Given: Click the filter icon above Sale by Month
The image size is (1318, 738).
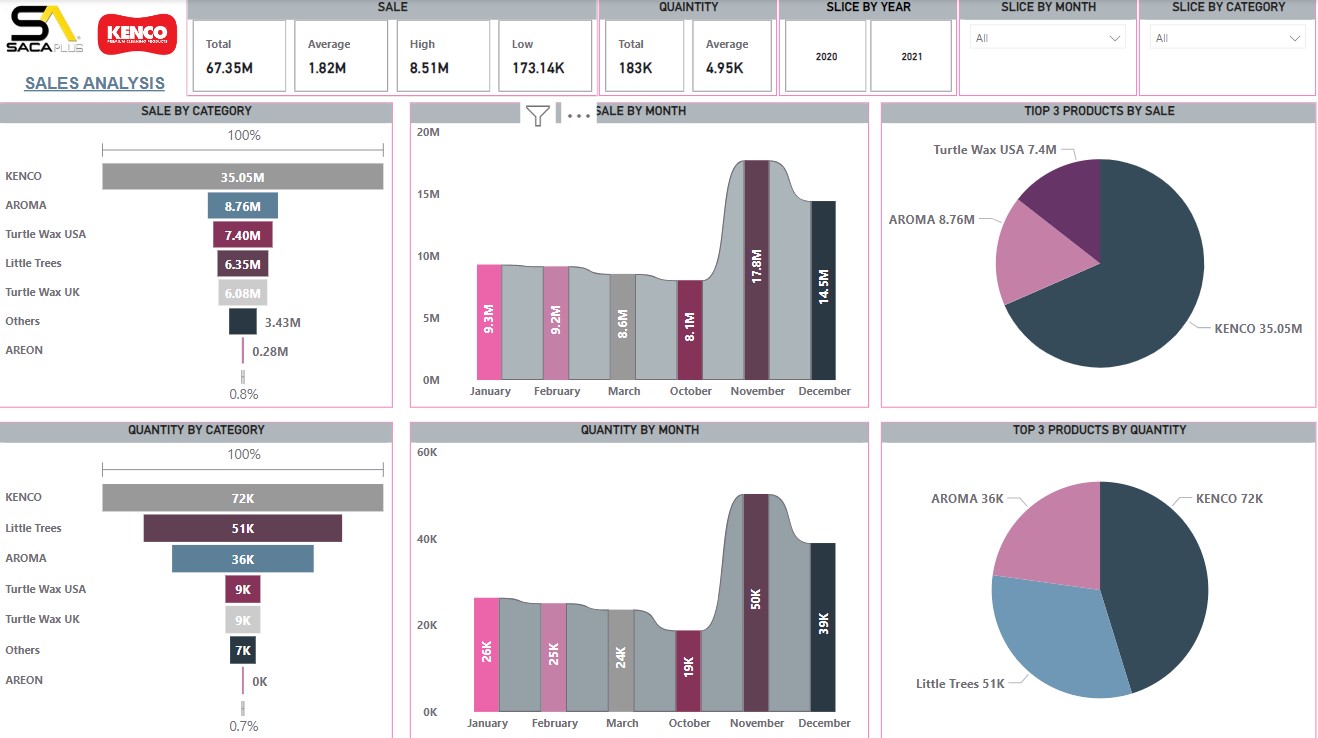Looking at the screenshot, I should 538,115.
